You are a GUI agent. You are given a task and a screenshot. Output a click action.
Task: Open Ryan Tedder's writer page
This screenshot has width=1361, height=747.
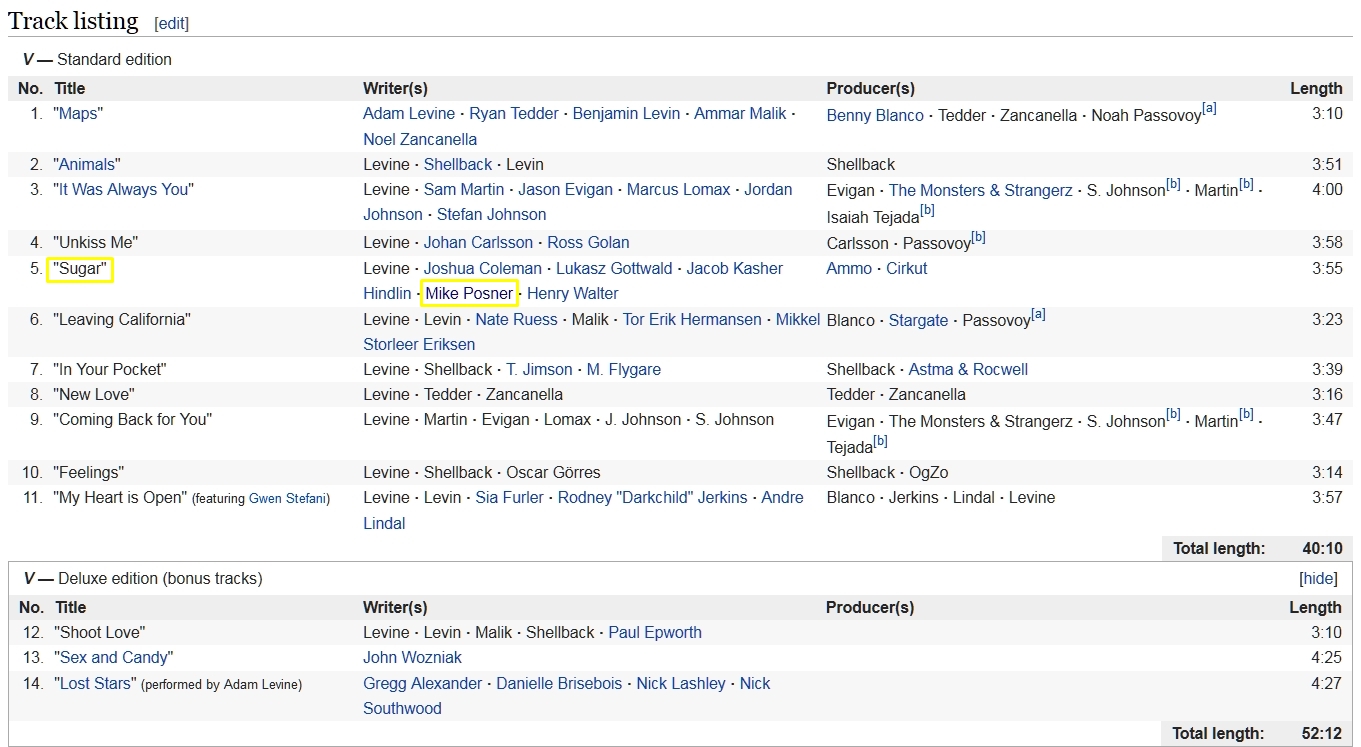[514, 114]
